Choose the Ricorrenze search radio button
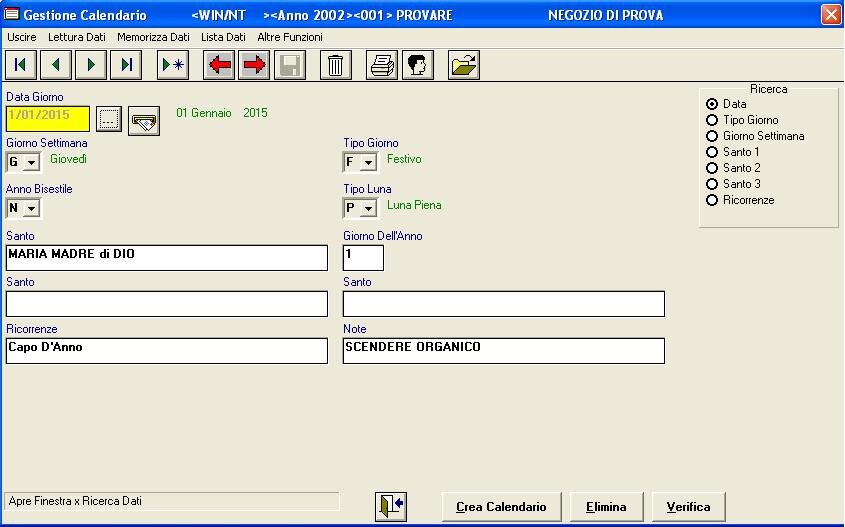This screenshot has width=845, height=527. (x=712, y=200)
